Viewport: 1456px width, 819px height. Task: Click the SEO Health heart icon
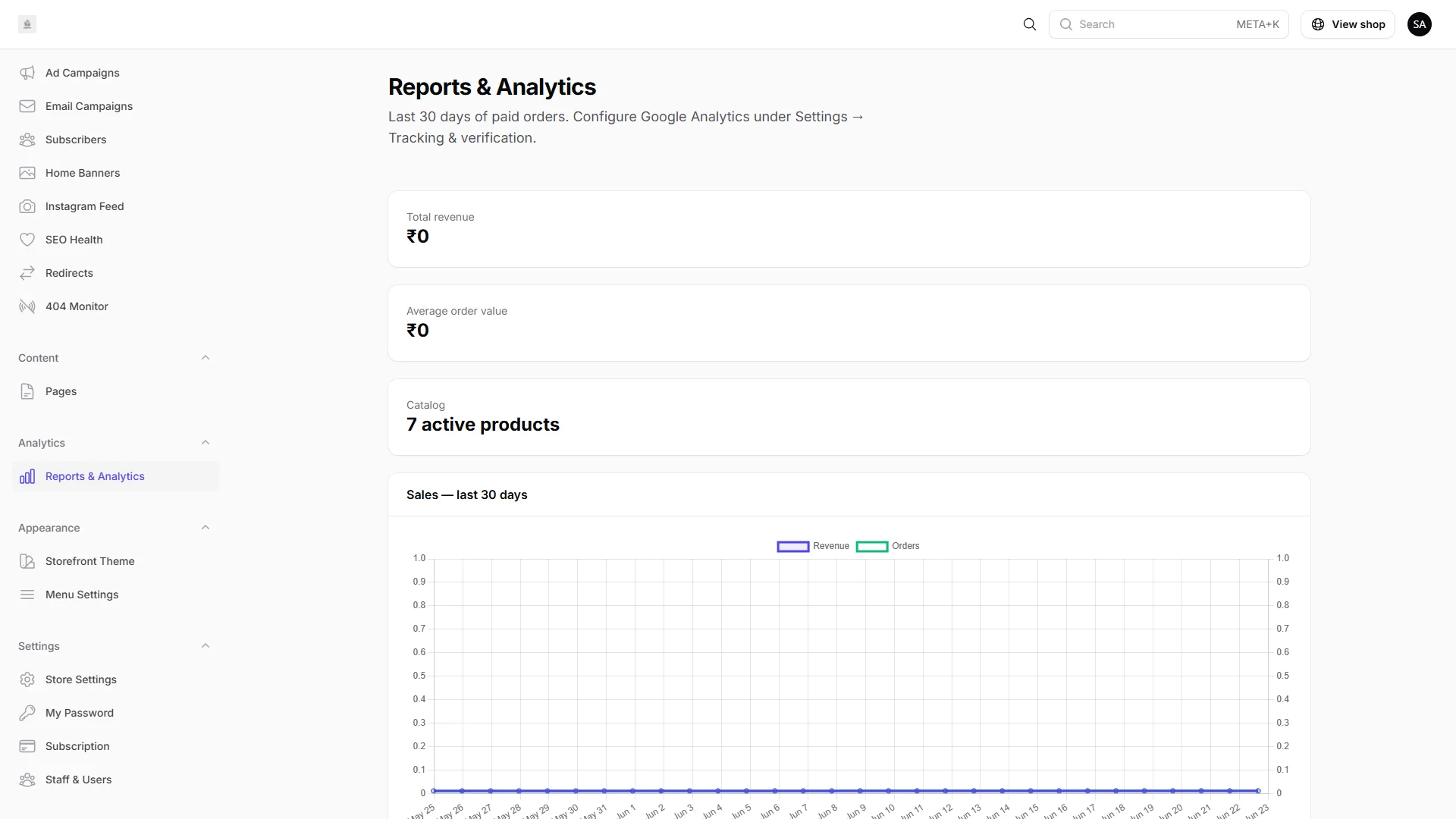27,240
